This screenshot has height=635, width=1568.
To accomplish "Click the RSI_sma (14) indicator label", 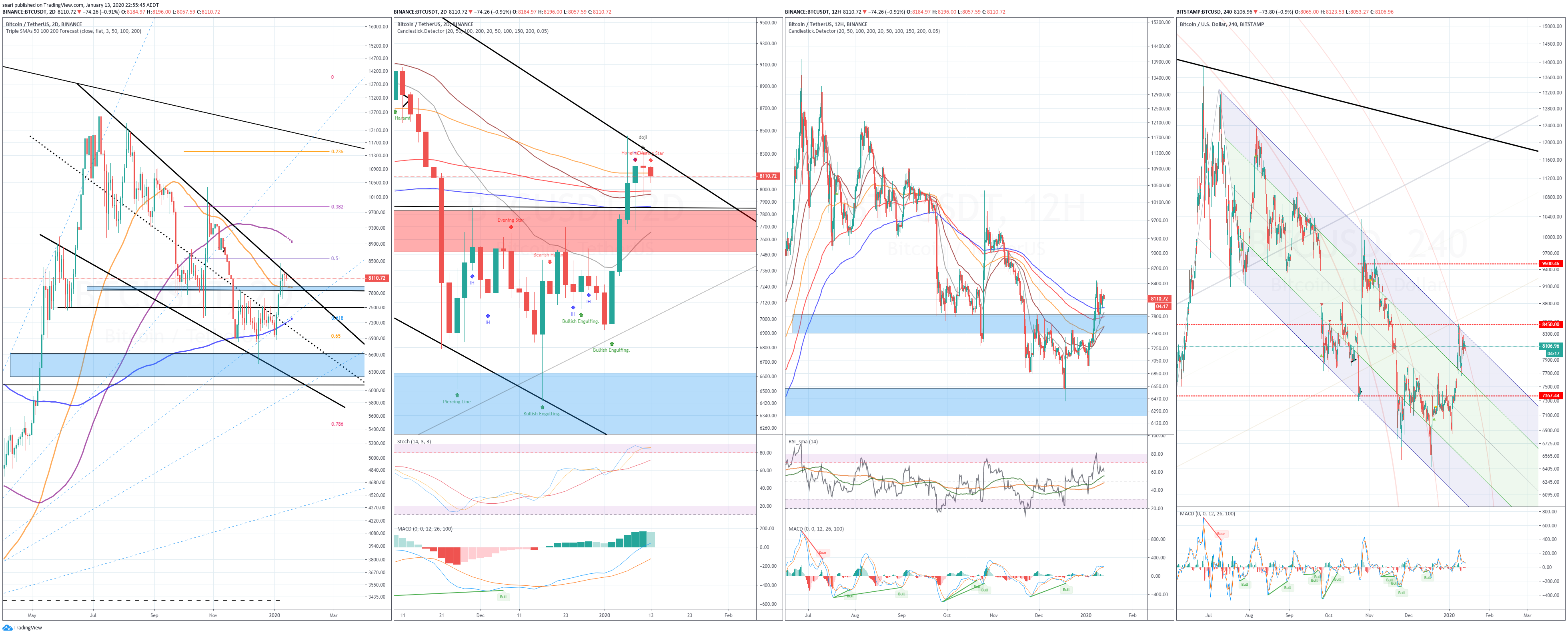I will tap(803, 442).
